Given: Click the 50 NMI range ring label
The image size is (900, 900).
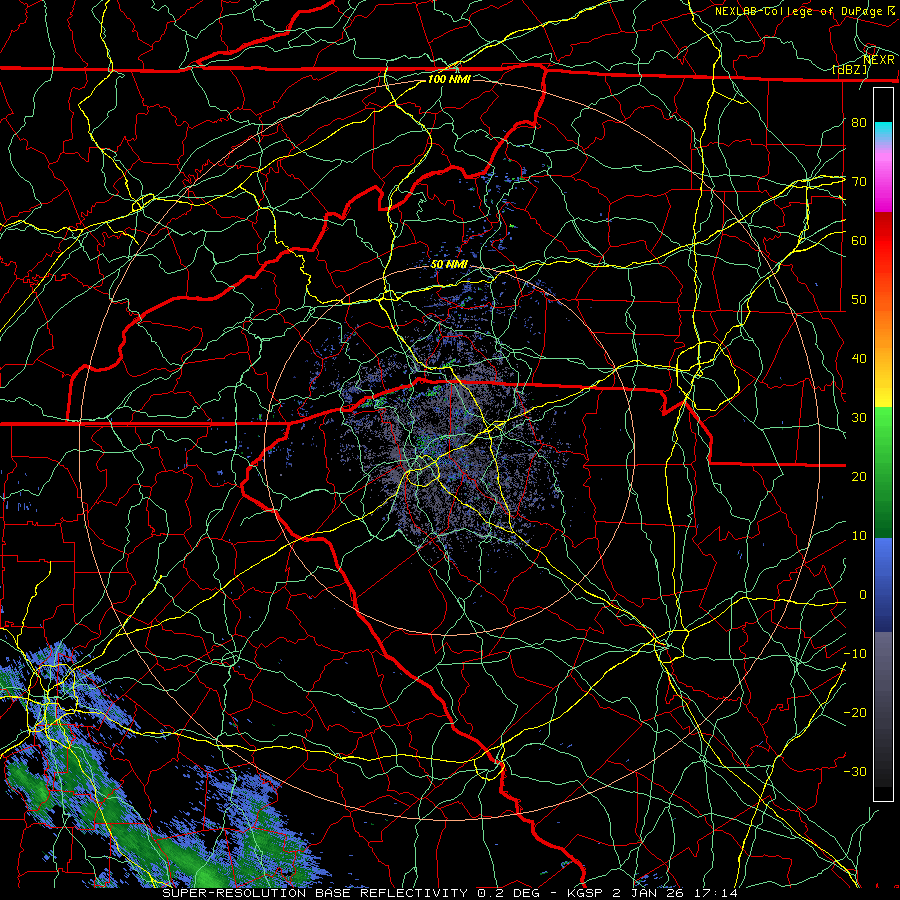Looking at the screenshot, I should click(x=449, y=265).
